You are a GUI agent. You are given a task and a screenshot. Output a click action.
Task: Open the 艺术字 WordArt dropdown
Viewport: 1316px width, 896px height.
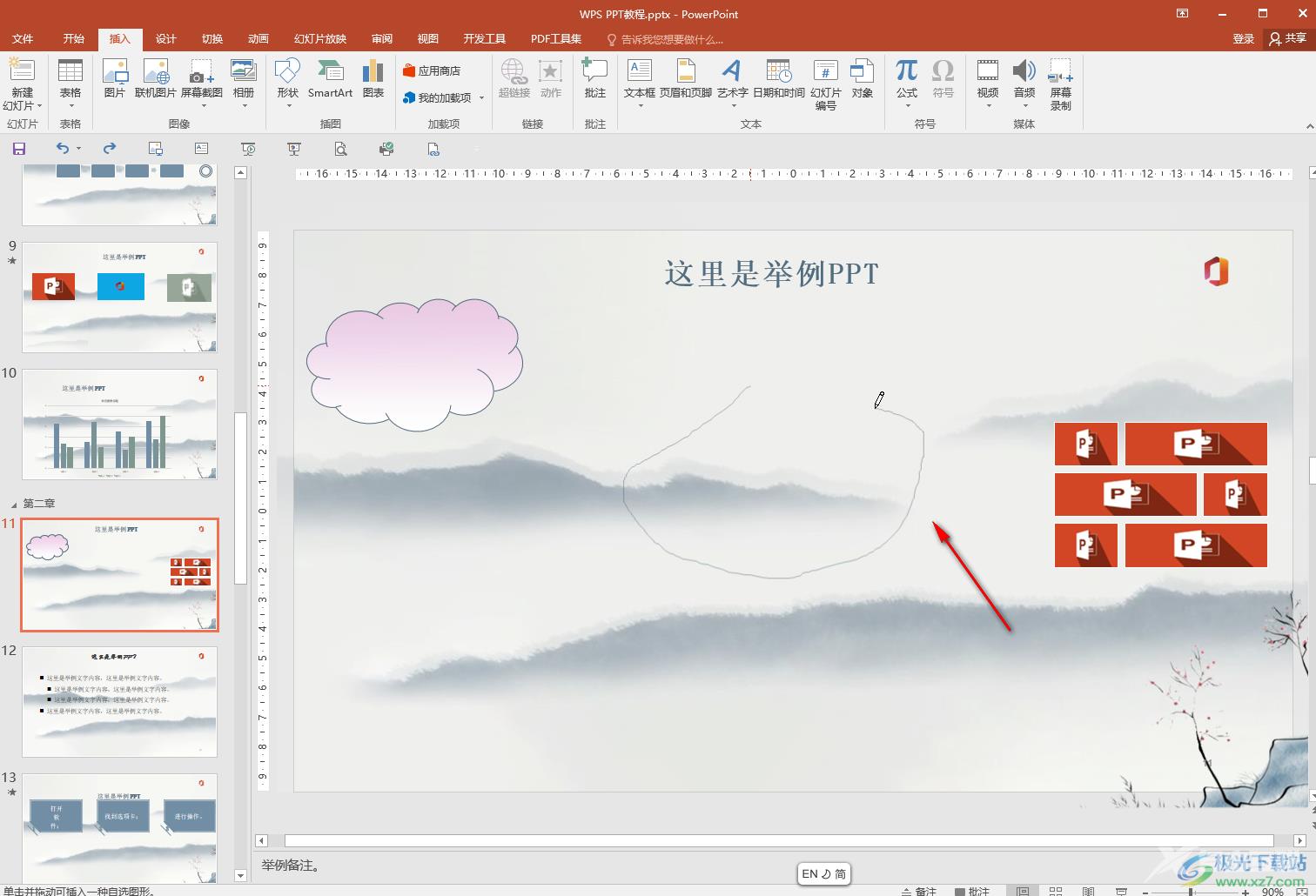point(733,106)
